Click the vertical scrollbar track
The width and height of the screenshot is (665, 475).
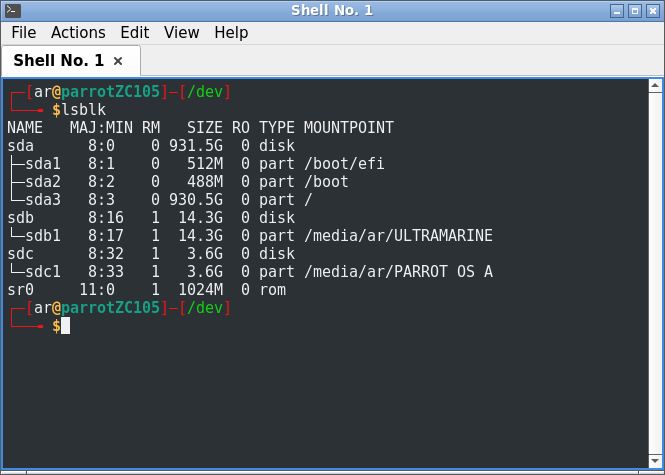coord(655,273)
